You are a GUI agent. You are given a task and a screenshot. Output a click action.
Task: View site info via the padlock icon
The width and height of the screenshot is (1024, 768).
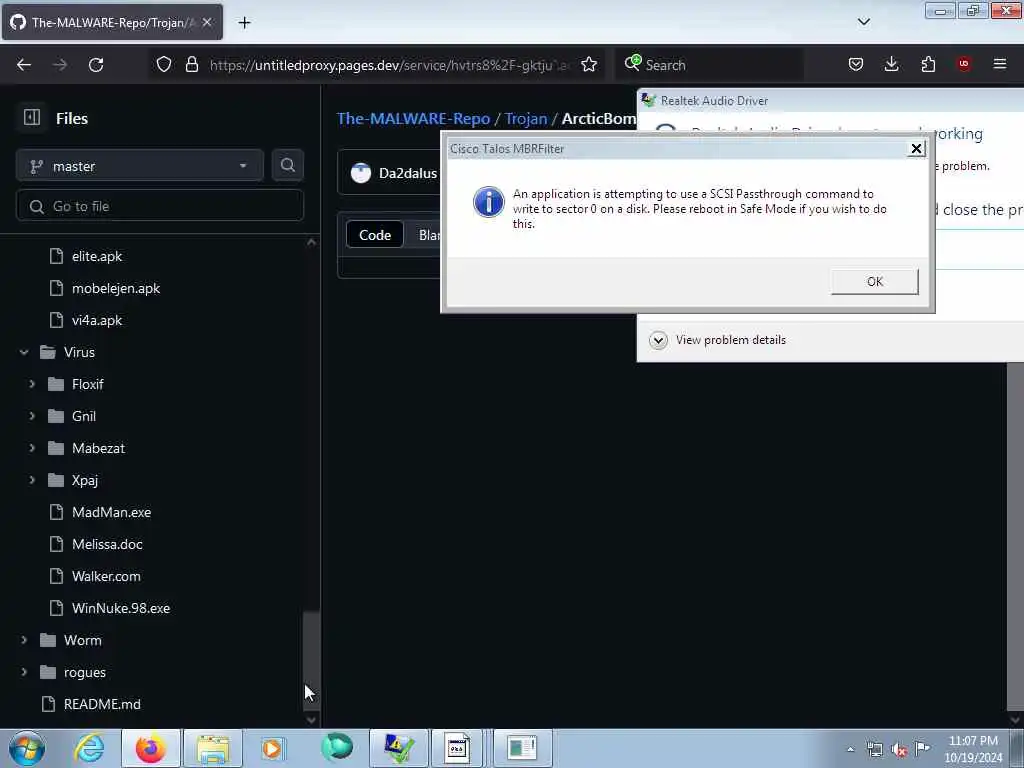pos(191,65)
